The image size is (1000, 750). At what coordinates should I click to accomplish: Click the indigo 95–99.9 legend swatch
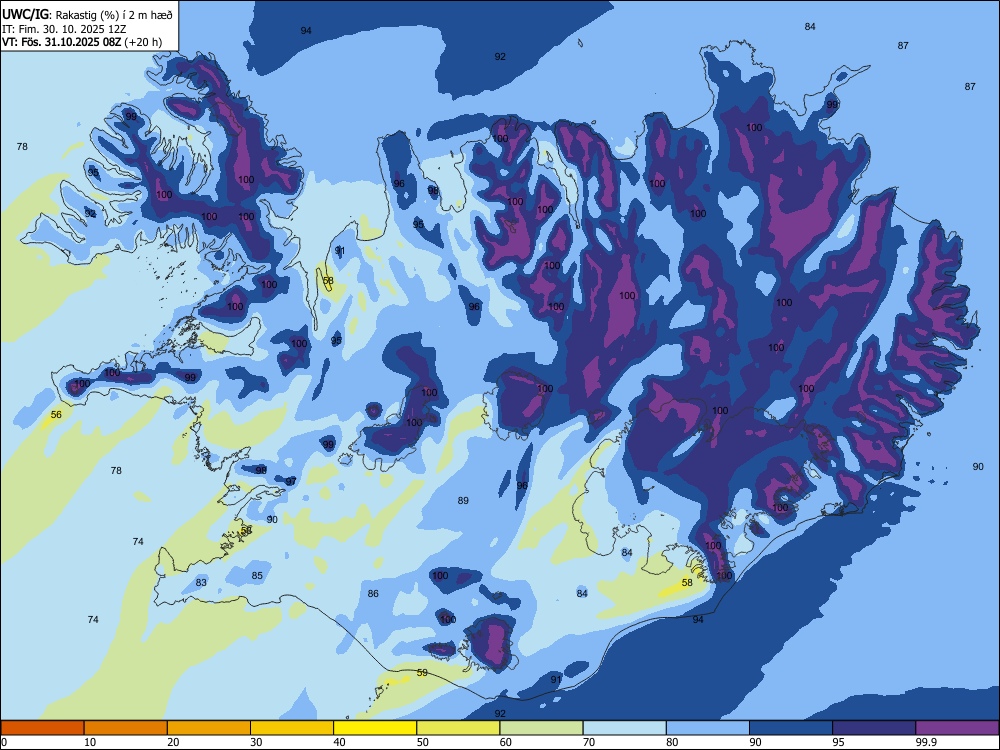[874, 728]
